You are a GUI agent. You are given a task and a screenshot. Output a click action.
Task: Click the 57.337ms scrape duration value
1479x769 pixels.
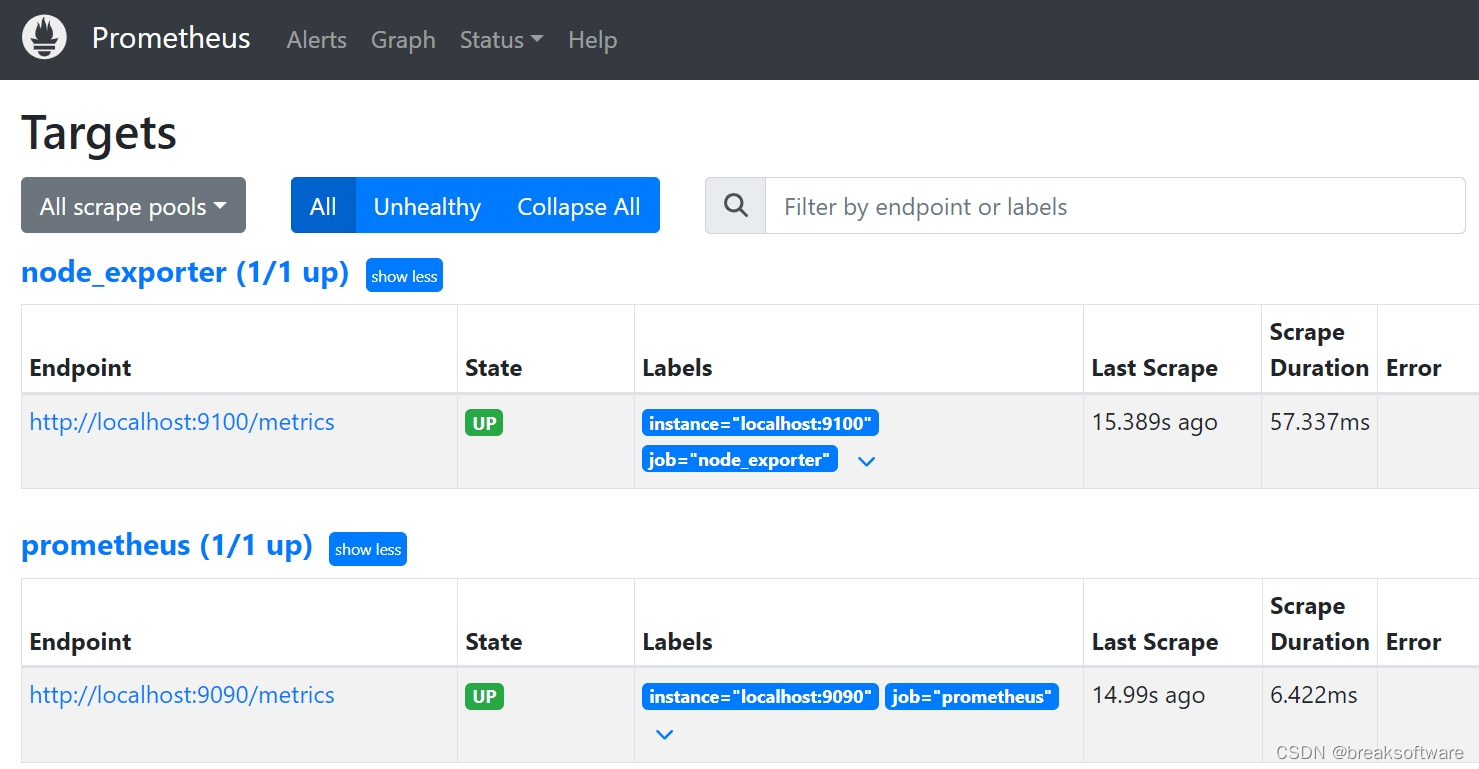(1320, 422)
